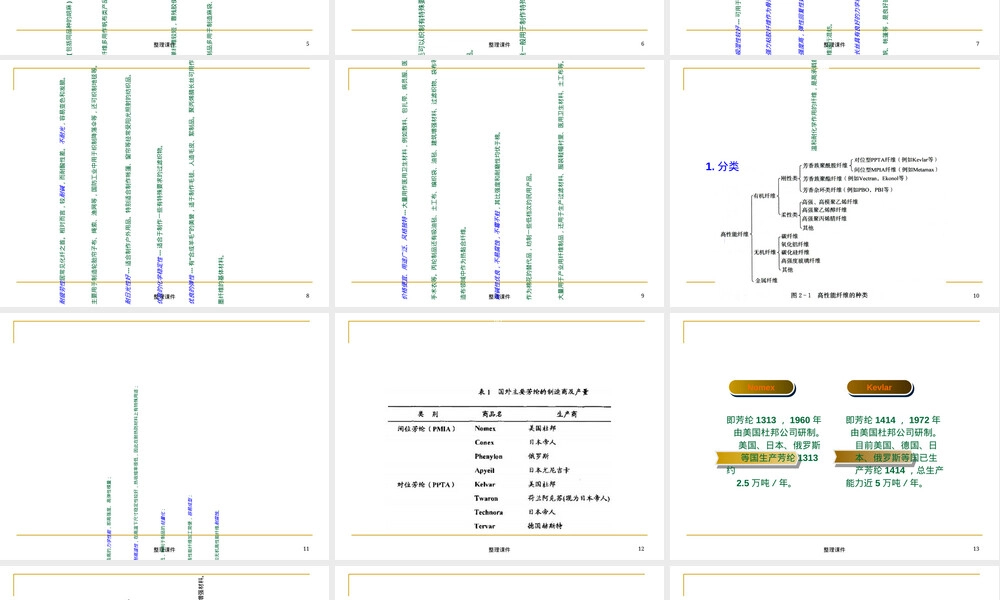
Task: Select slide 8 thumbnail with rotated green text
Action: point(165,183)
